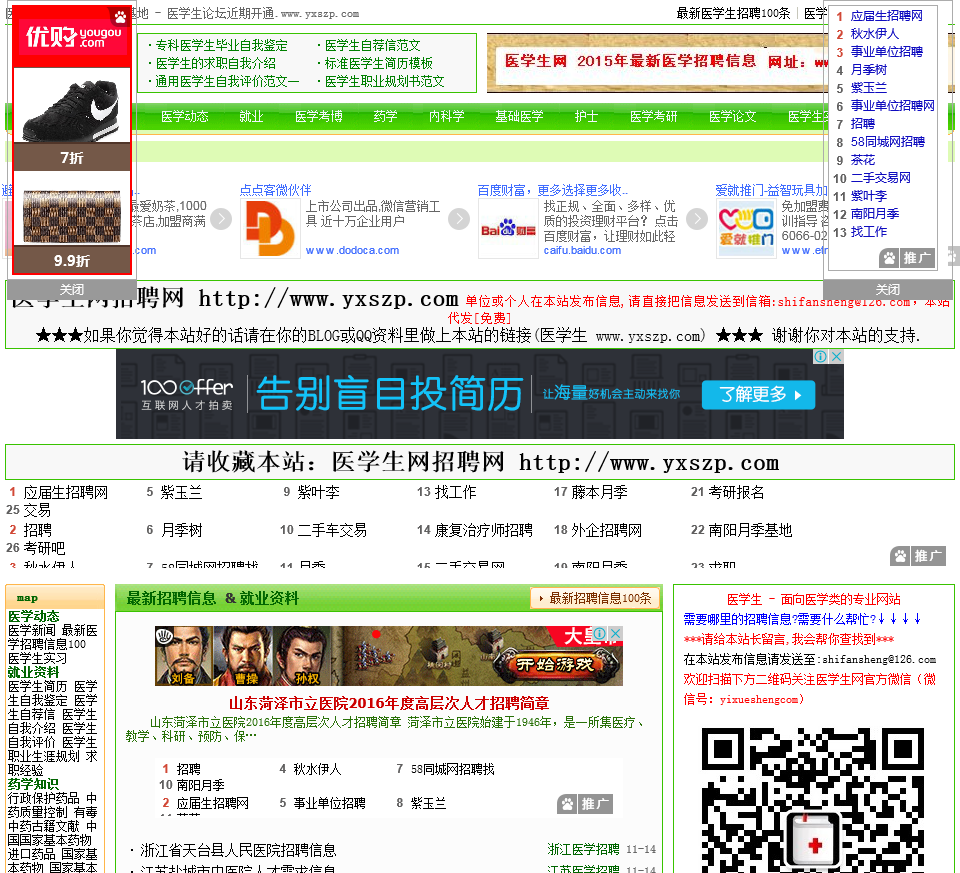Click the 医学生网 2015年最新医学招聘信息 banner
Image resolution: width=960 pixels, height=873 pixels.
point(658,61)
